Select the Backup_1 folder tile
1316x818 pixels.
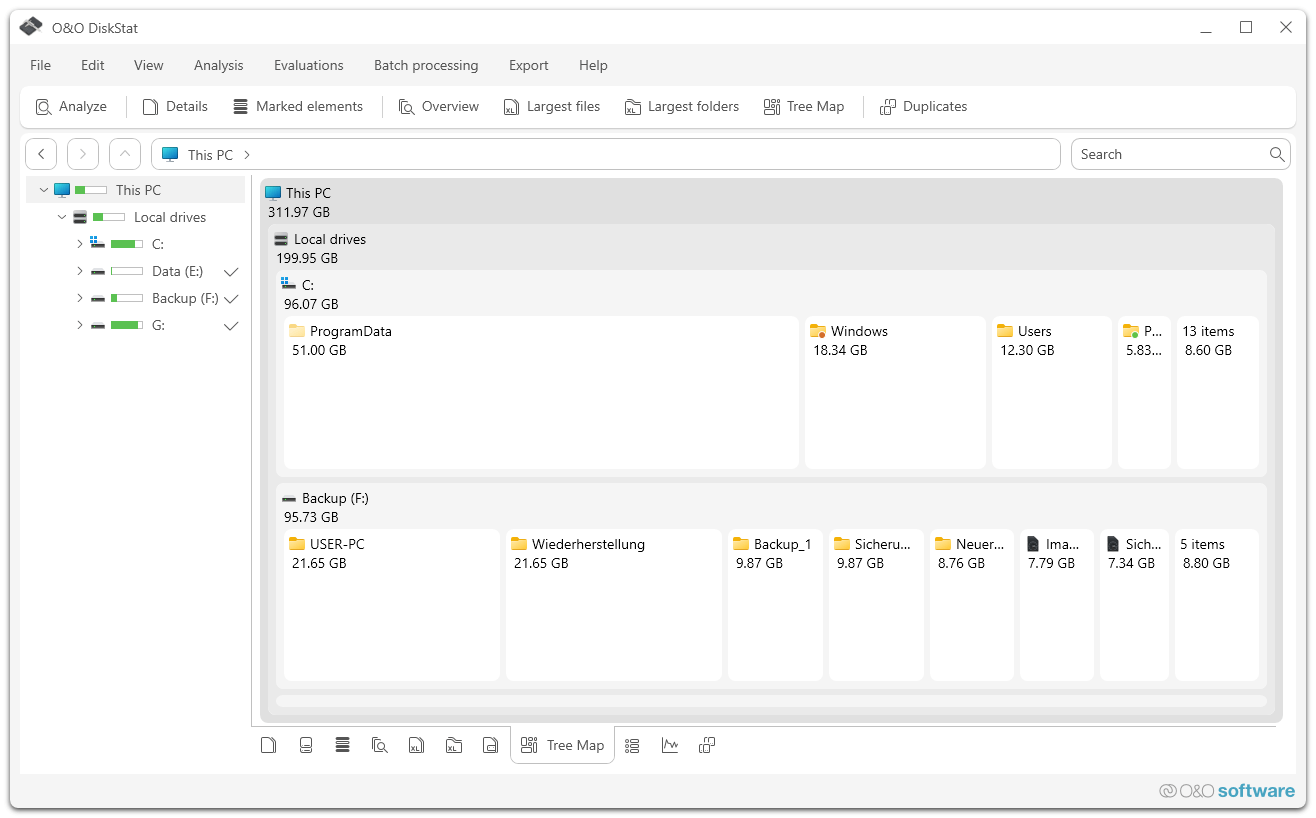coord(776,605)
